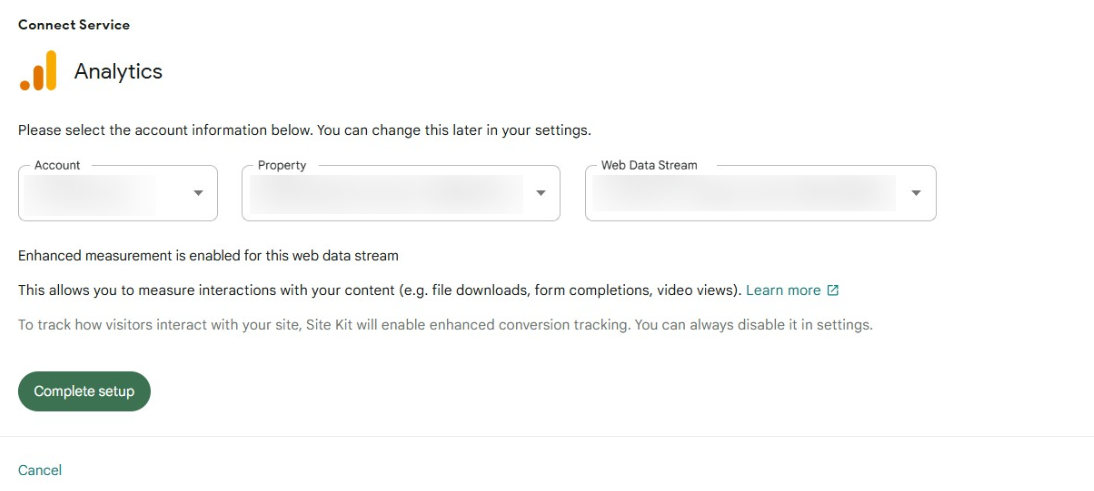Click the Enhanced measurement is enabled message

(x=209, y=255)
